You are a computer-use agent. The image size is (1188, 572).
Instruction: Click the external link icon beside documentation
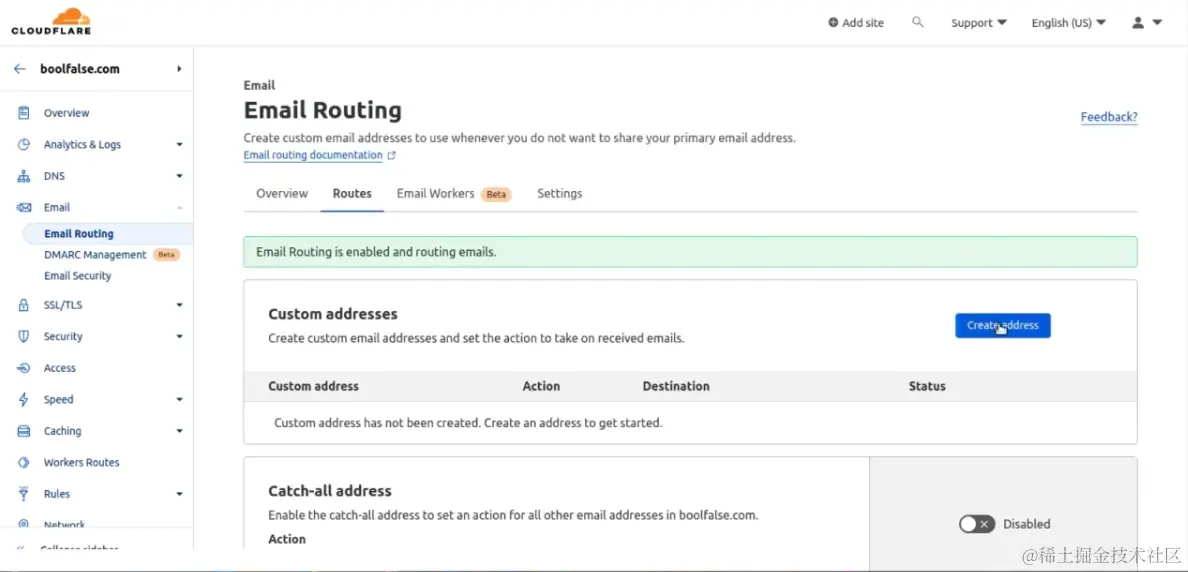coord(392,155)
